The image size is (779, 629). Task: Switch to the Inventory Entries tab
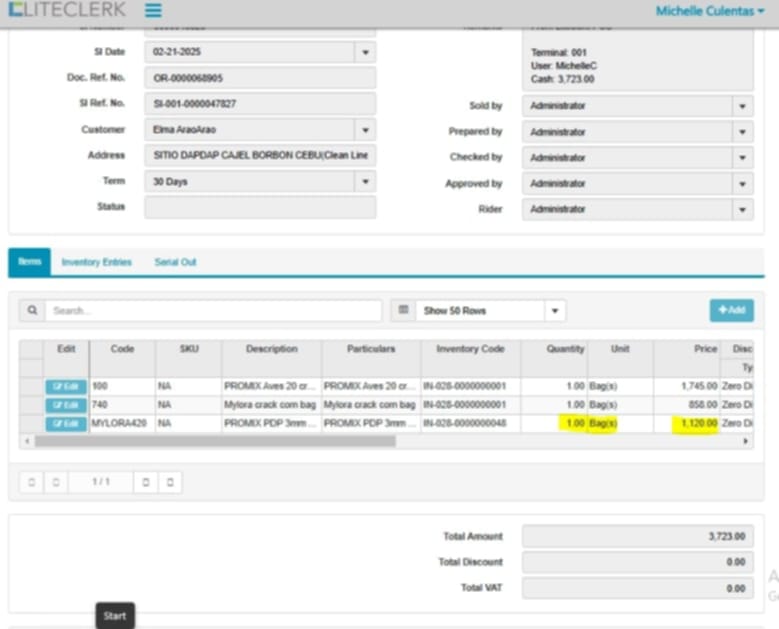(96, 262)
